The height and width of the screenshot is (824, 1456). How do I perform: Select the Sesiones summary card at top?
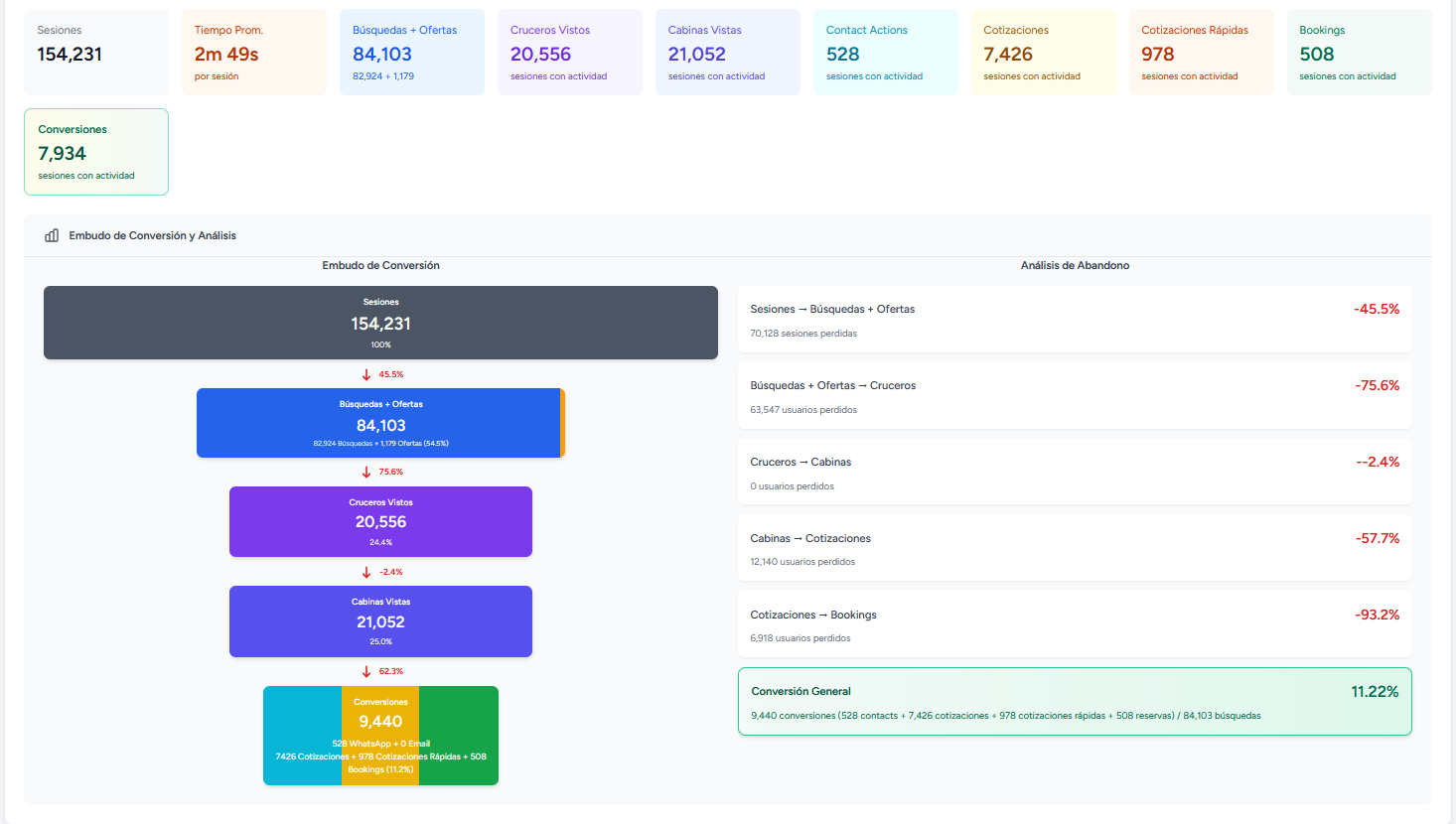[x=96, y=53]
